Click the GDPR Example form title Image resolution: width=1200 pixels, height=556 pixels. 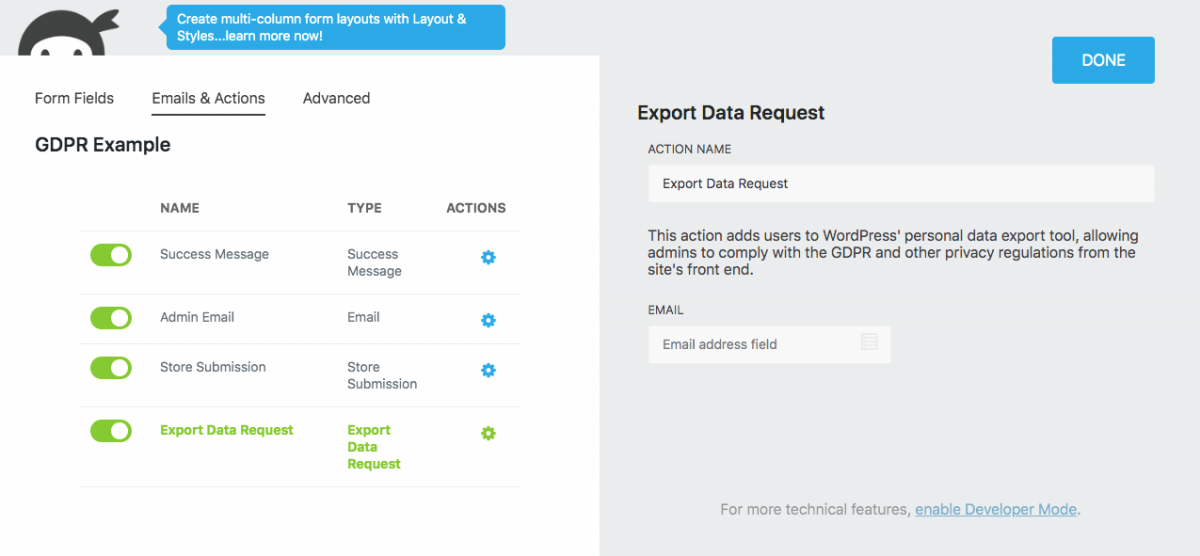coord(103,145)
